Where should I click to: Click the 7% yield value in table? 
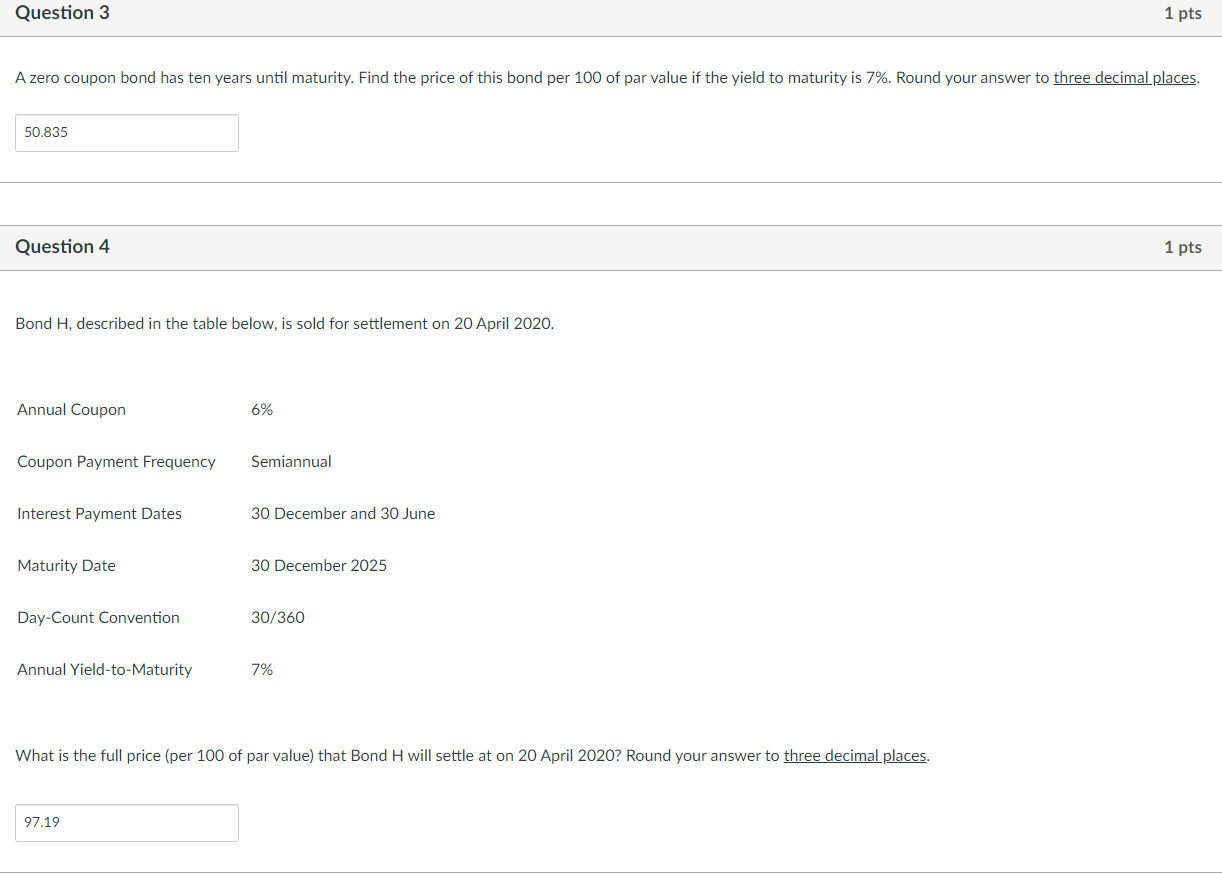(262, 670)
